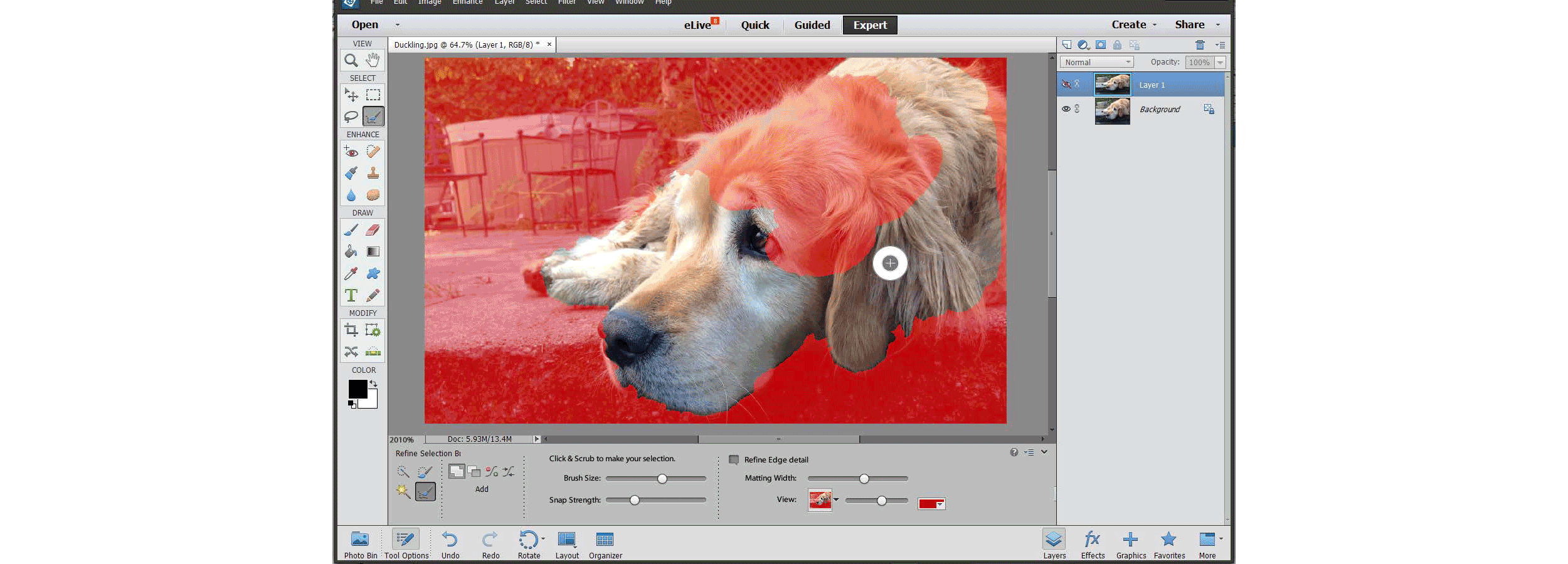This screenshot has width=1568, height=564.
Task: Select the Background layer thumbnail
Action: pyautogui.click(x=1112, y=111)
